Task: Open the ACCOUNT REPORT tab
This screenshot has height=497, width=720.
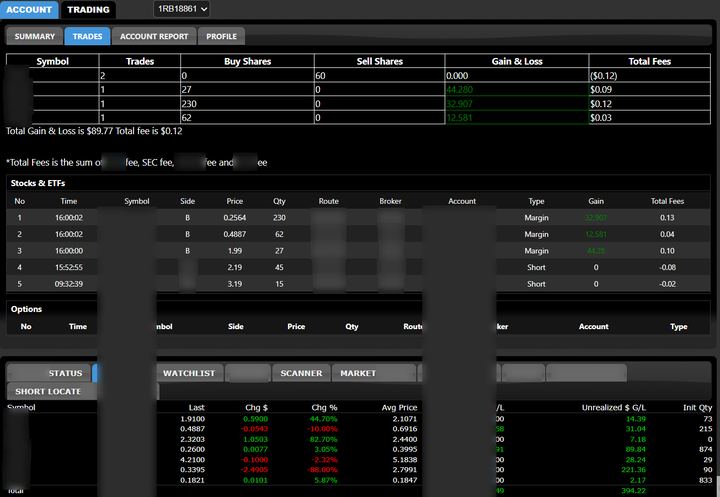Action: [154, 36]
